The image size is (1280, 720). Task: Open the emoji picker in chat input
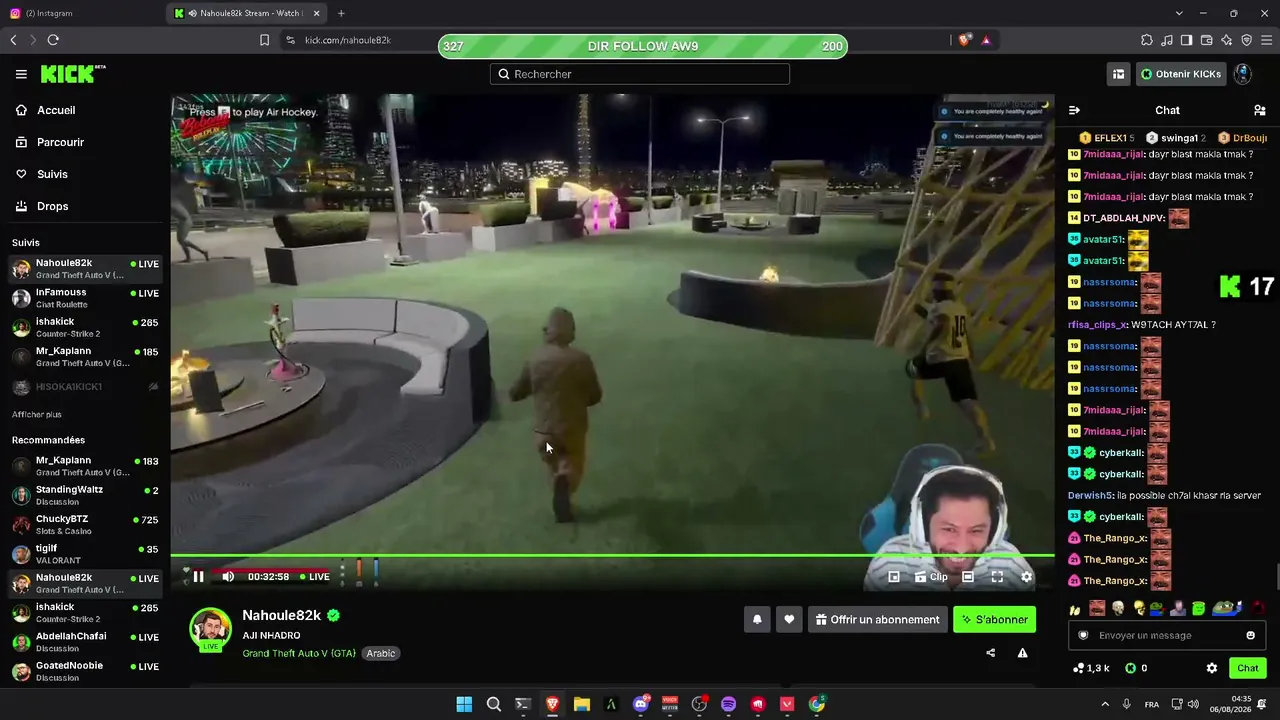1250,635
